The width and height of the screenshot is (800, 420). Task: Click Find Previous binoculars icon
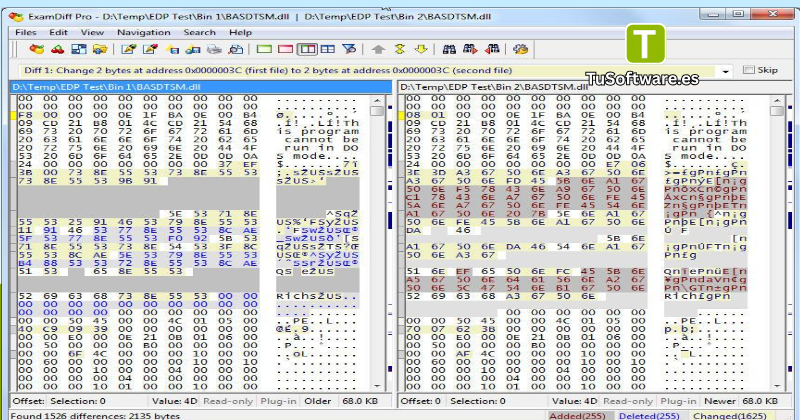pyautogui.click(x=492, y=50)
